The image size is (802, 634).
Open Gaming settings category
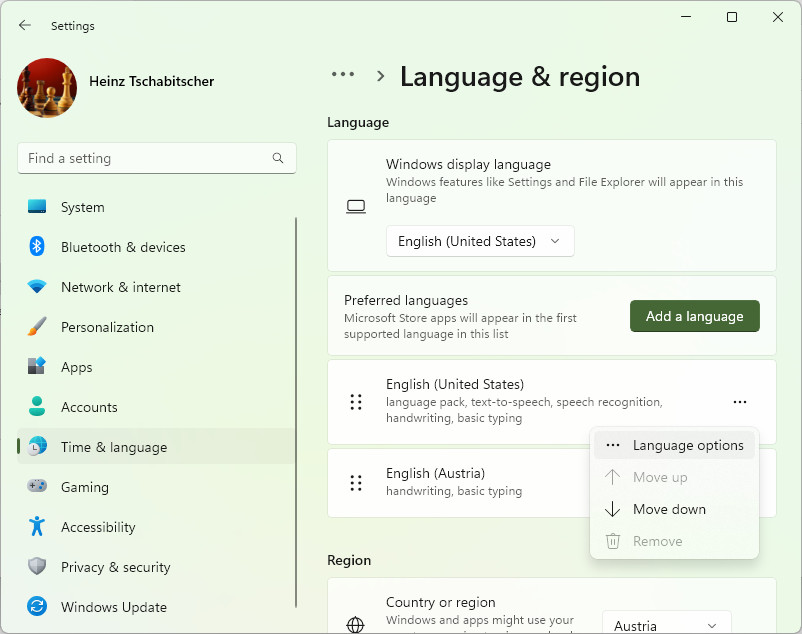pos(156,487)
